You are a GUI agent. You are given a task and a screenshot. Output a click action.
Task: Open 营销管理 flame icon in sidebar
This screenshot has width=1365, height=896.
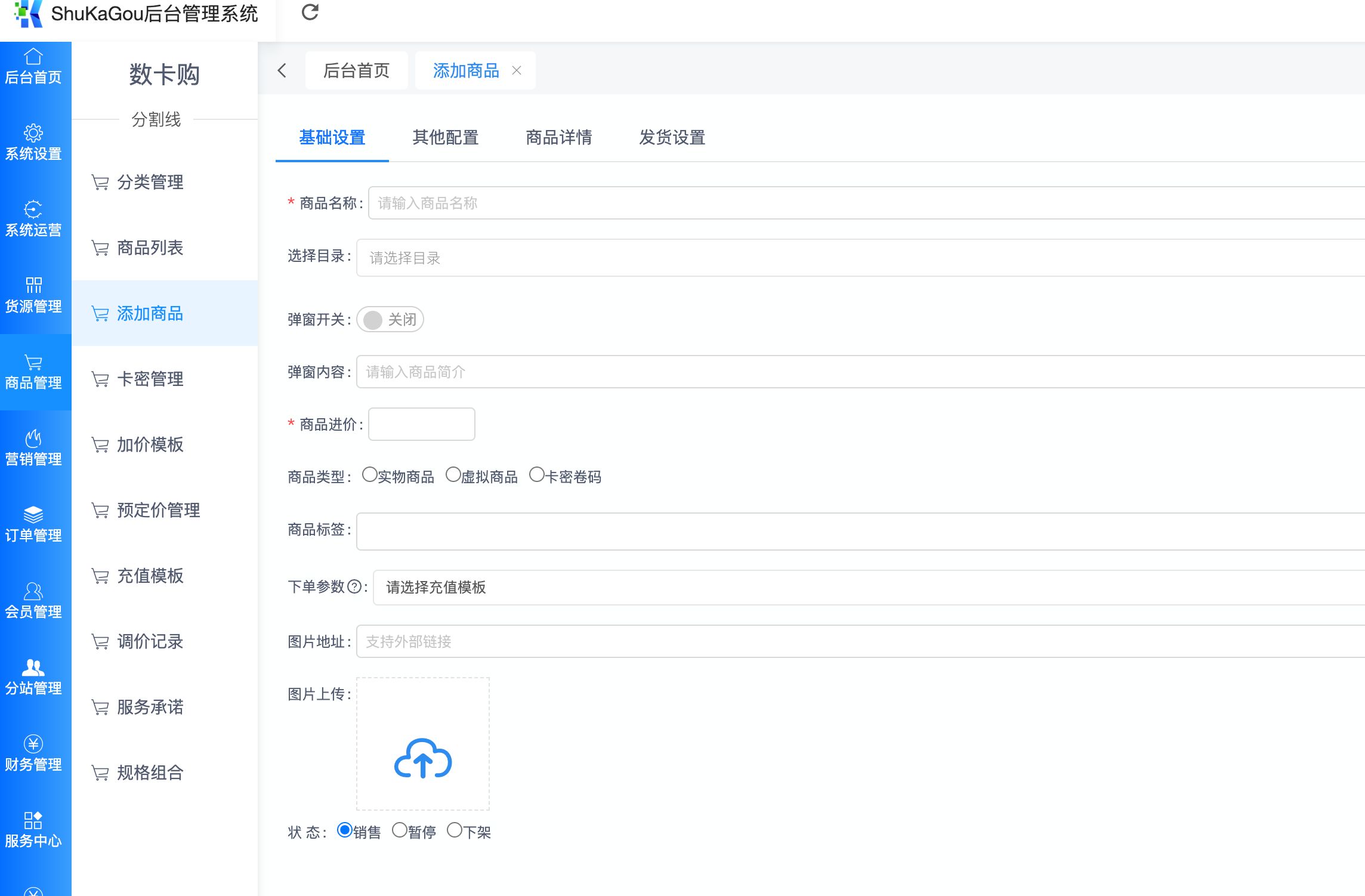[33, 438]
